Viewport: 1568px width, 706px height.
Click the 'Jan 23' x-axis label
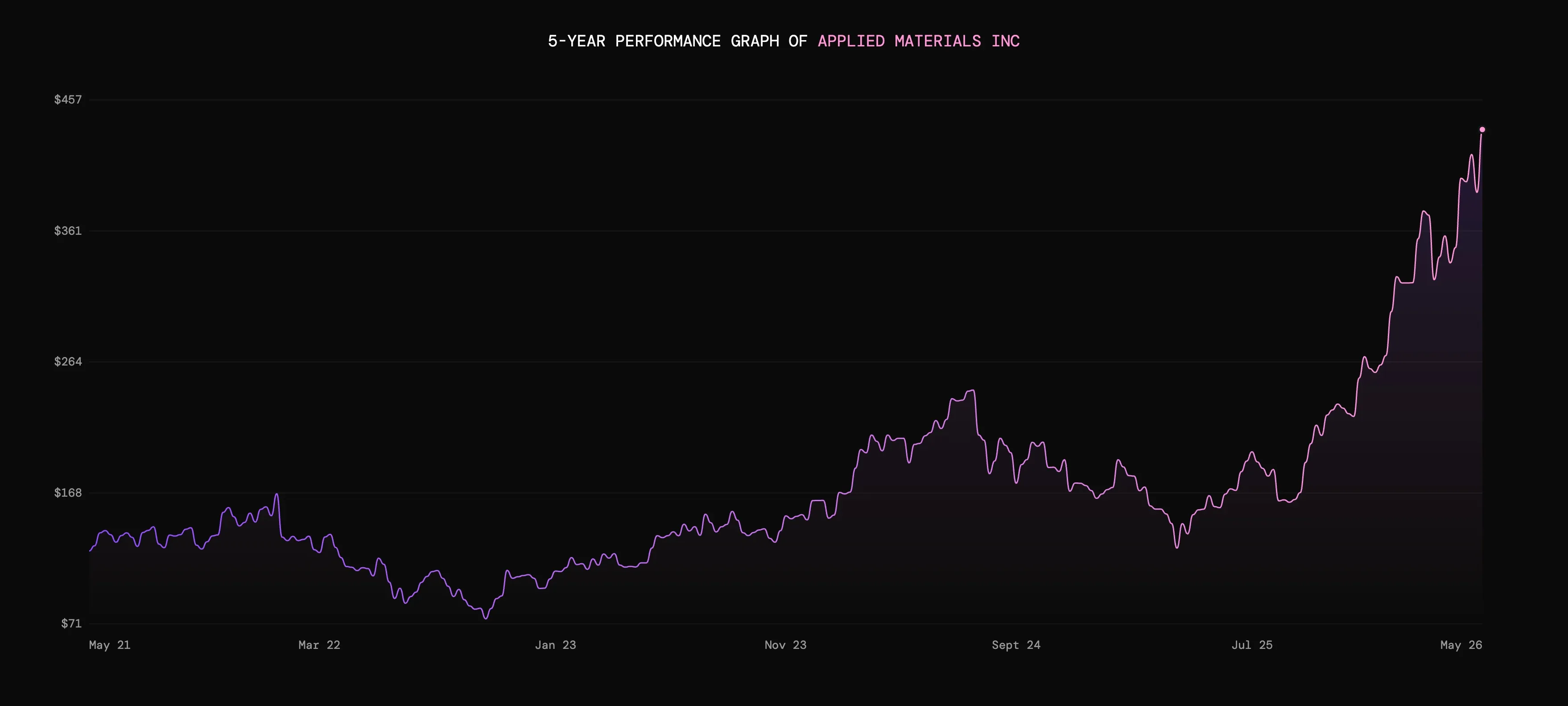(x=555, y=645)
